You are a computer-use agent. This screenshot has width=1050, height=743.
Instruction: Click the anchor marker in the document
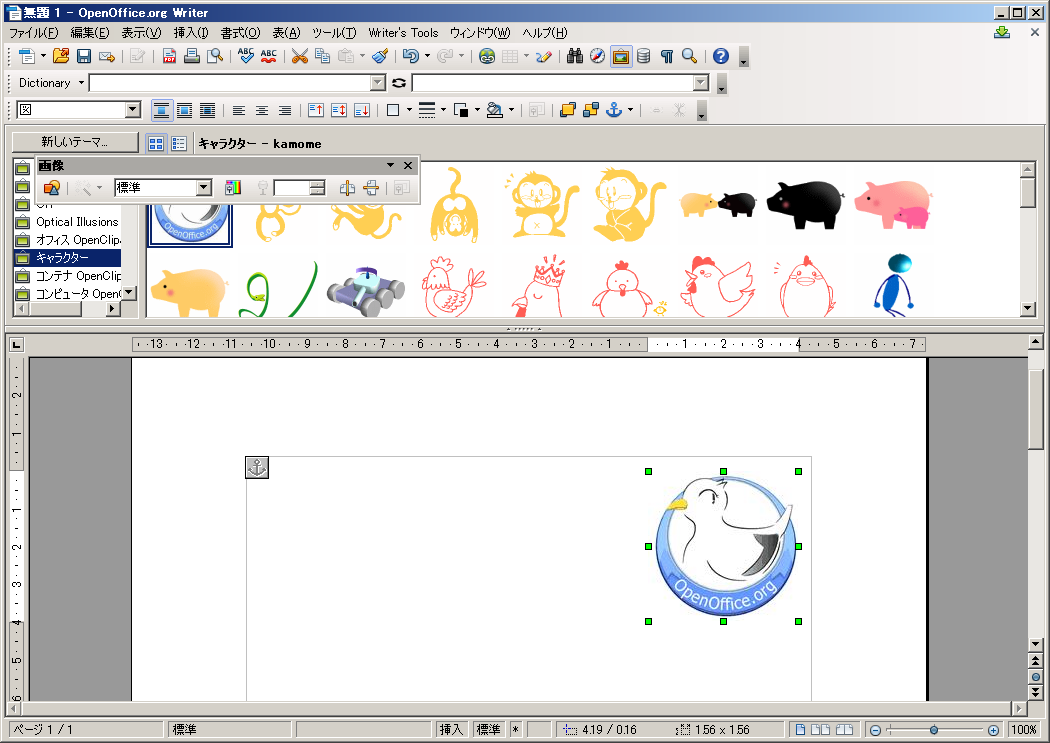[x=257, y=468]
